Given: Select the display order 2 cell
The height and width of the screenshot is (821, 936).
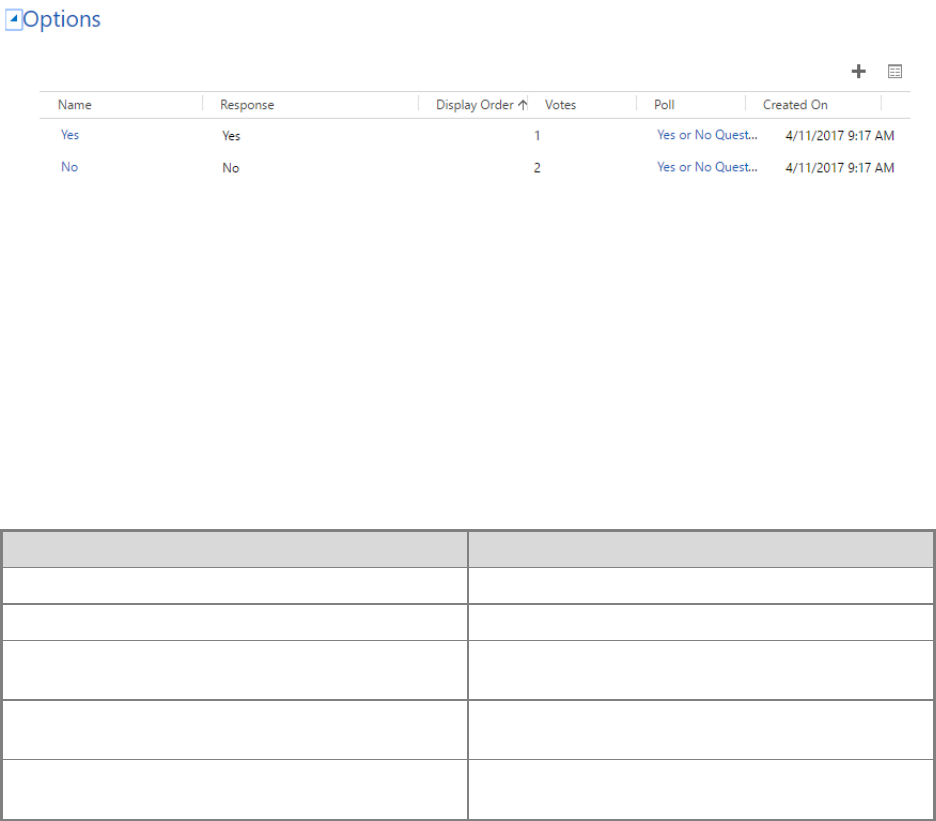Looking at the screenshot, I should (537, 168).
